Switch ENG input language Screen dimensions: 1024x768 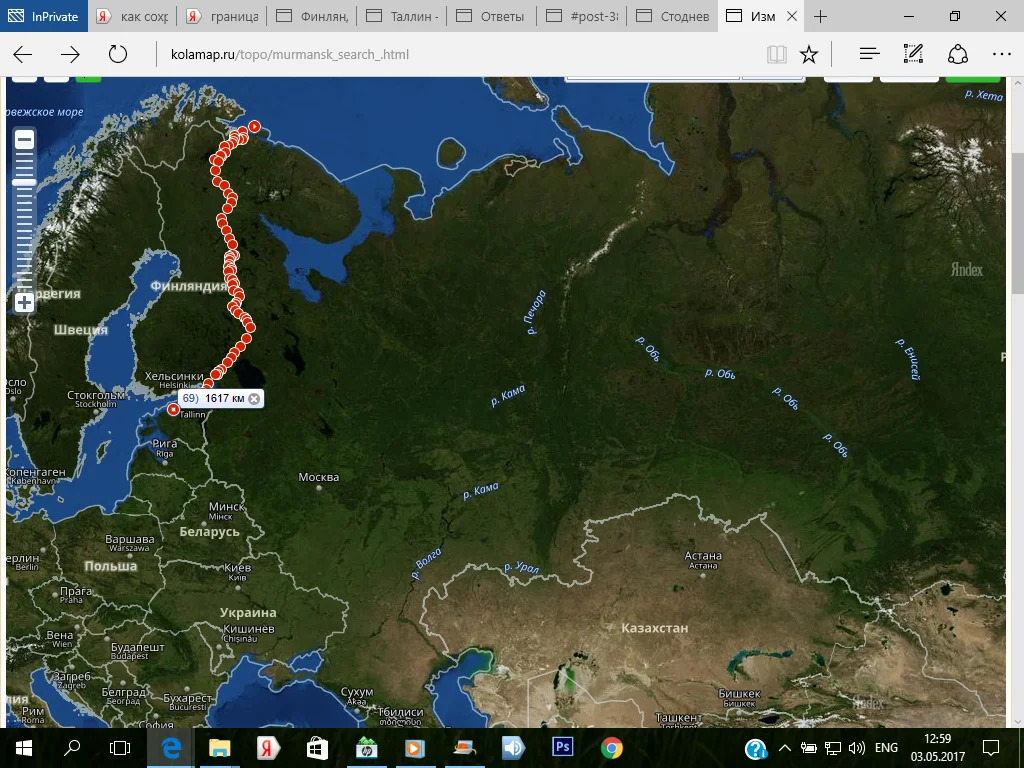(x=886, y=748)
